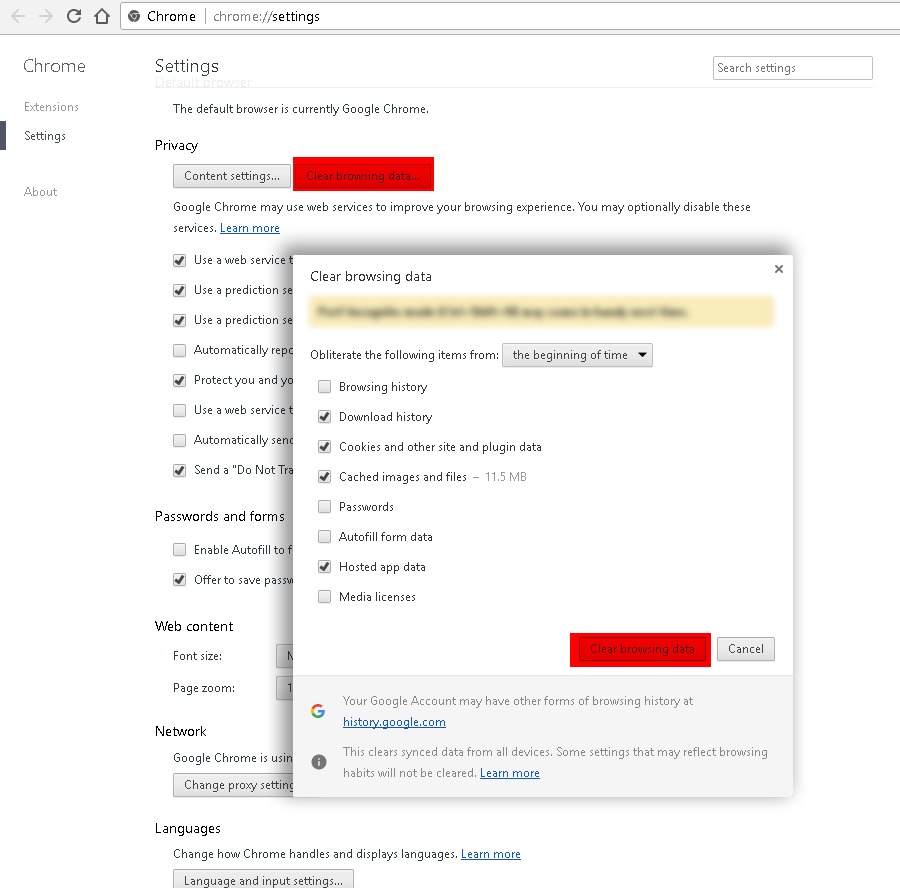900x888 pixels.
Task: Select Settings in left sidebar
Action: click(45, 136)
